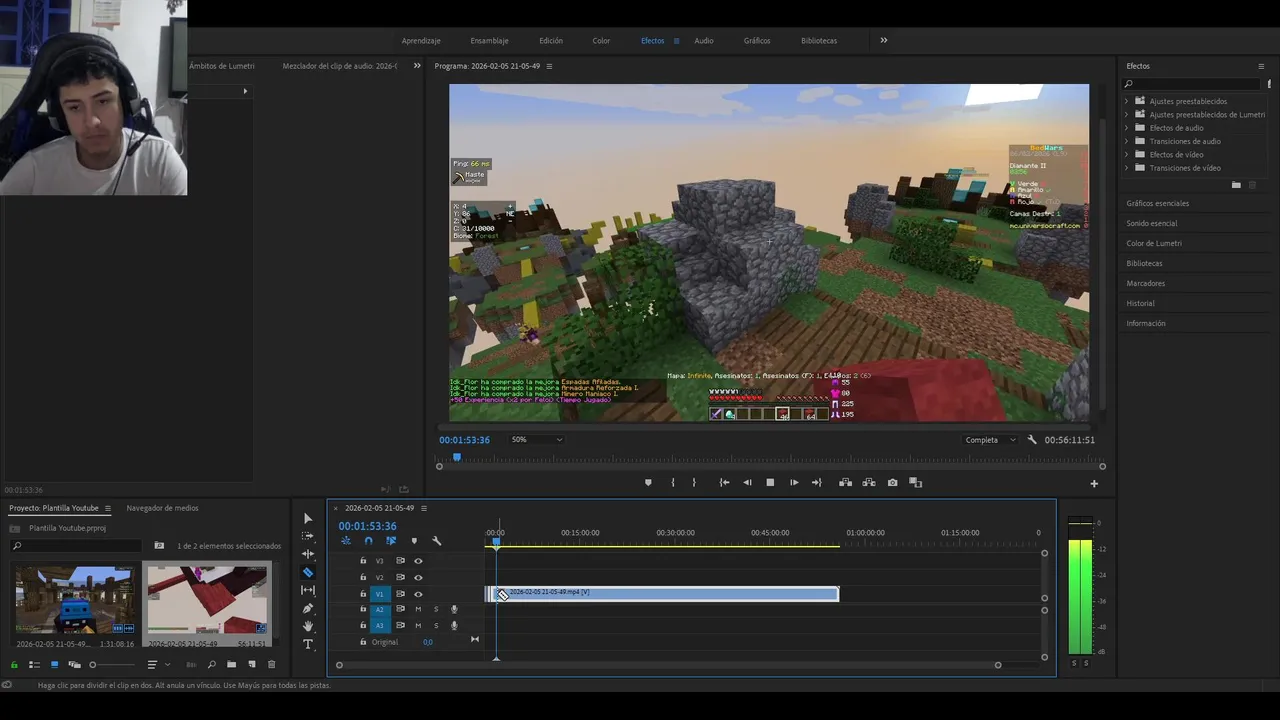The width and height of the screenshot is (1280, 720).
Task: Expand Transiciones de audio folder
Action: click(x=1126, y=141)
